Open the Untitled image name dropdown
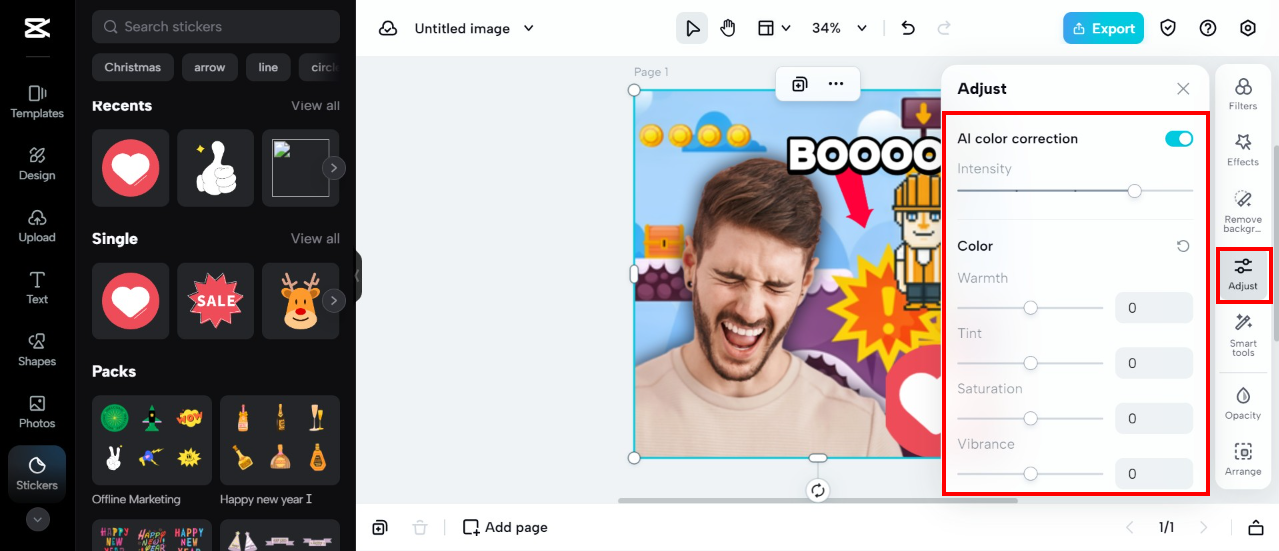Image resolution: width=1279 pixels, height=551 pixels. click(474, 29)
